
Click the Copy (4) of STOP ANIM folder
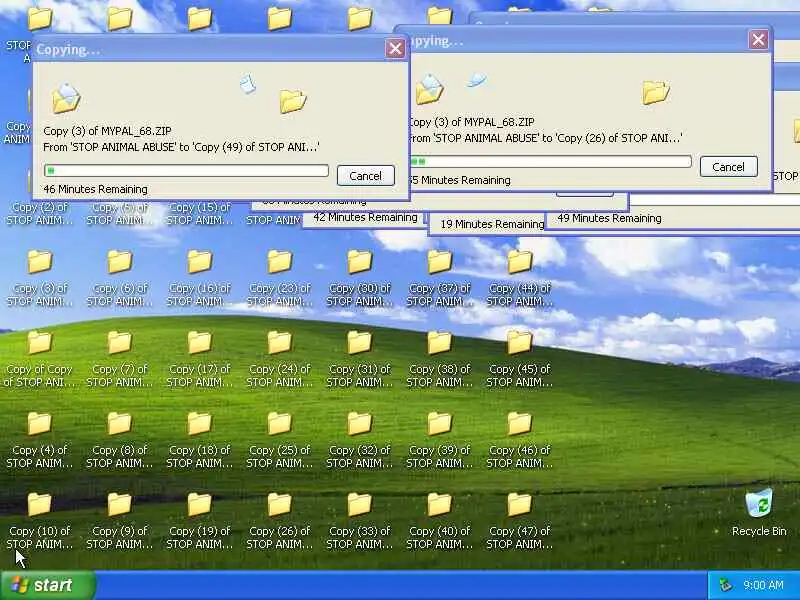pos(40,440)
